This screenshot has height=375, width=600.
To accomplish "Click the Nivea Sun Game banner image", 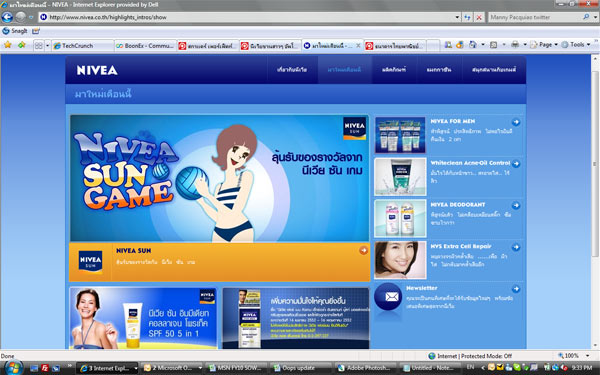I will (219, 178).
